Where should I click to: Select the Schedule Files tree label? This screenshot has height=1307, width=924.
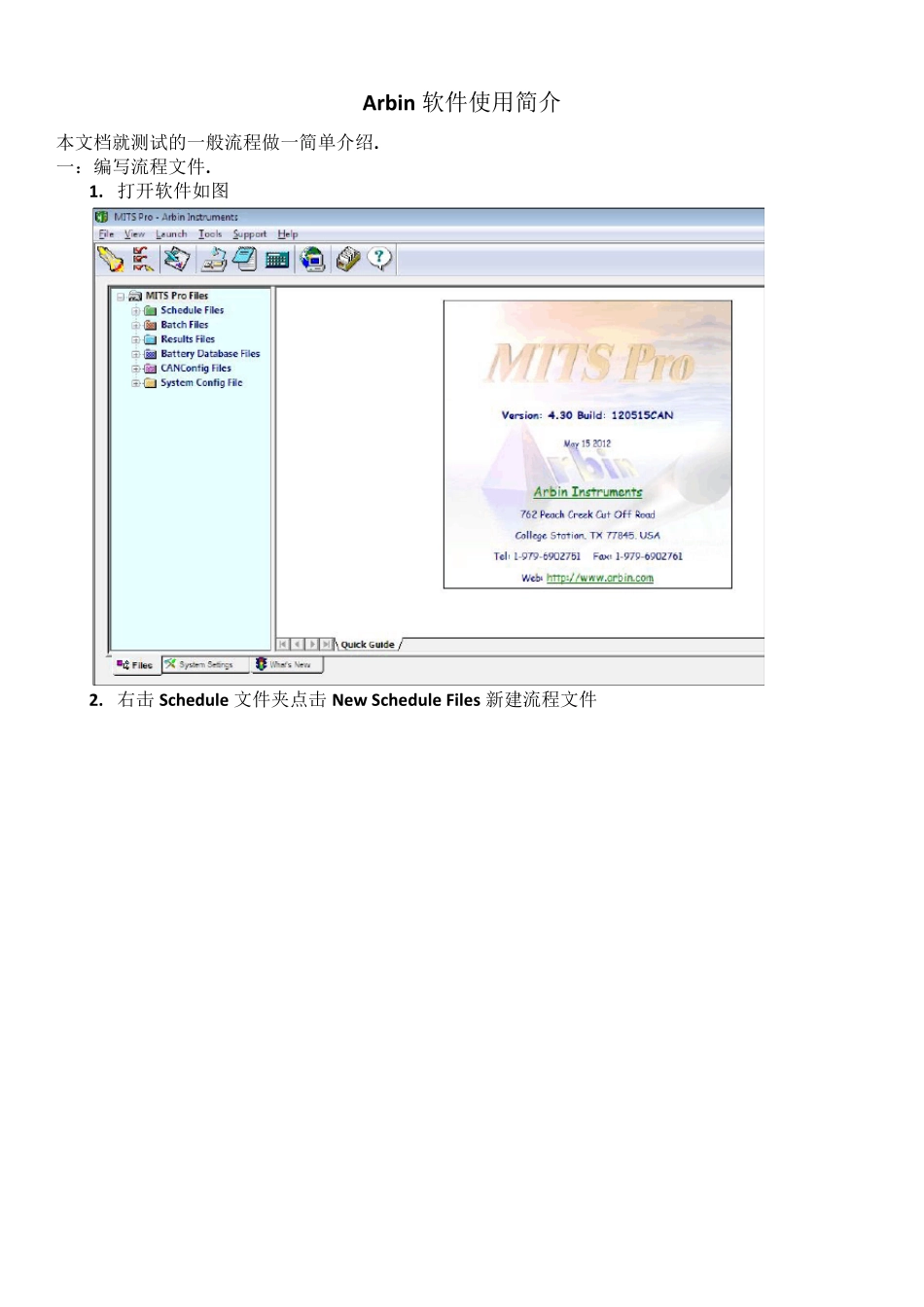(193, 310)
